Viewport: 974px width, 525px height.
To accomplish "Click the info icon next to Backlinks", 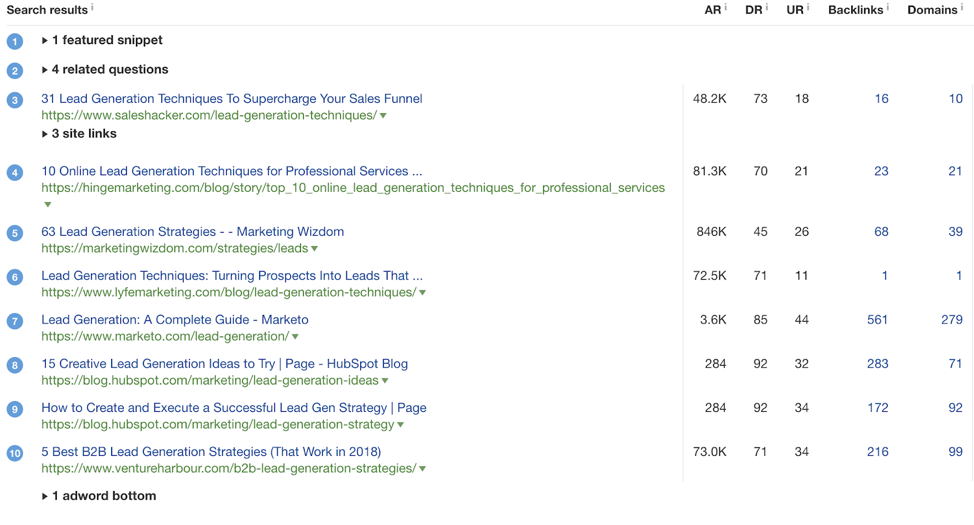I will (887, 7).
